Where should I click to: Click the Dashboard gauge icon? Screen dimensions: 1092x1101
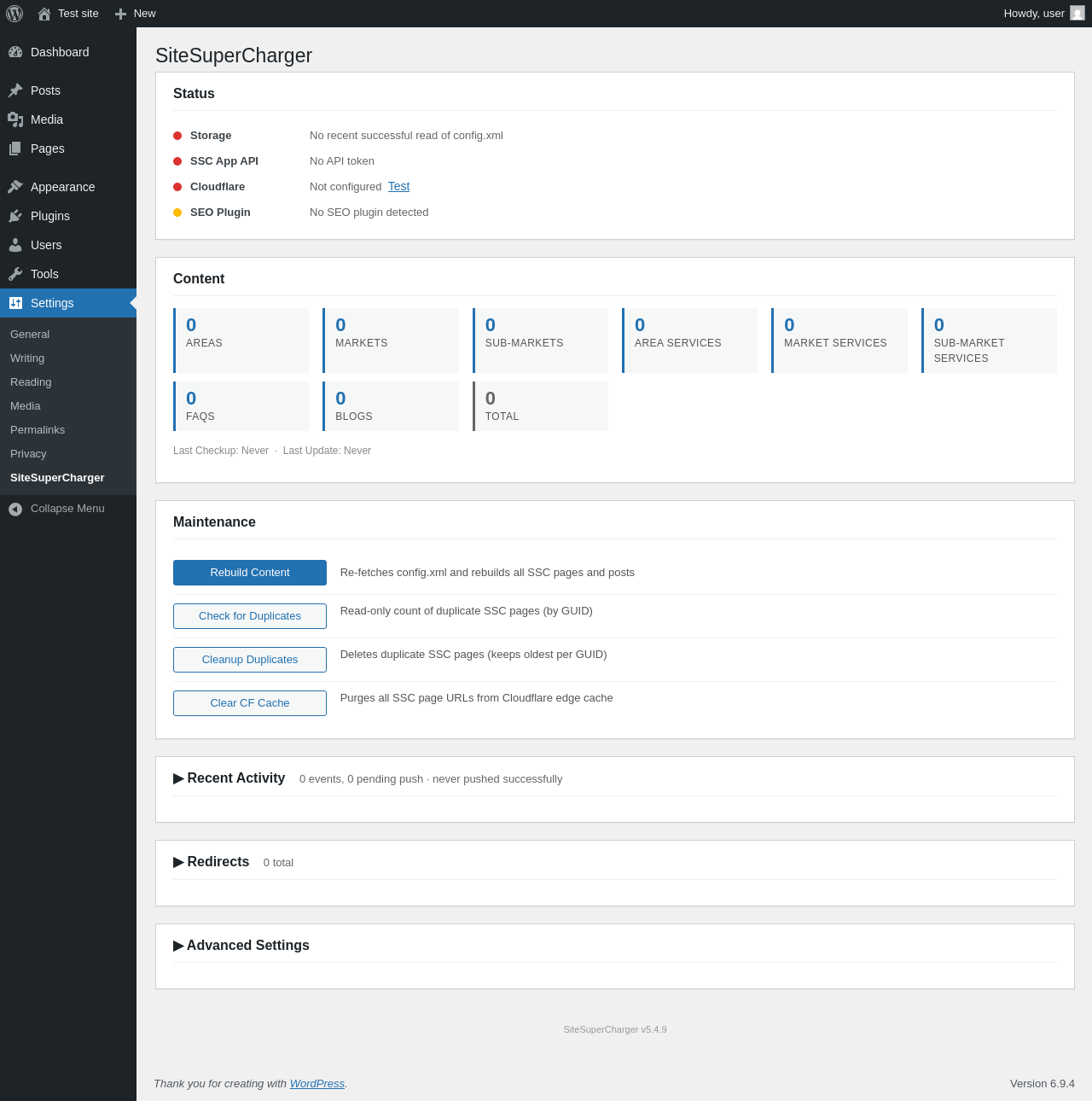pyautogui.click(x=15, y=52)
